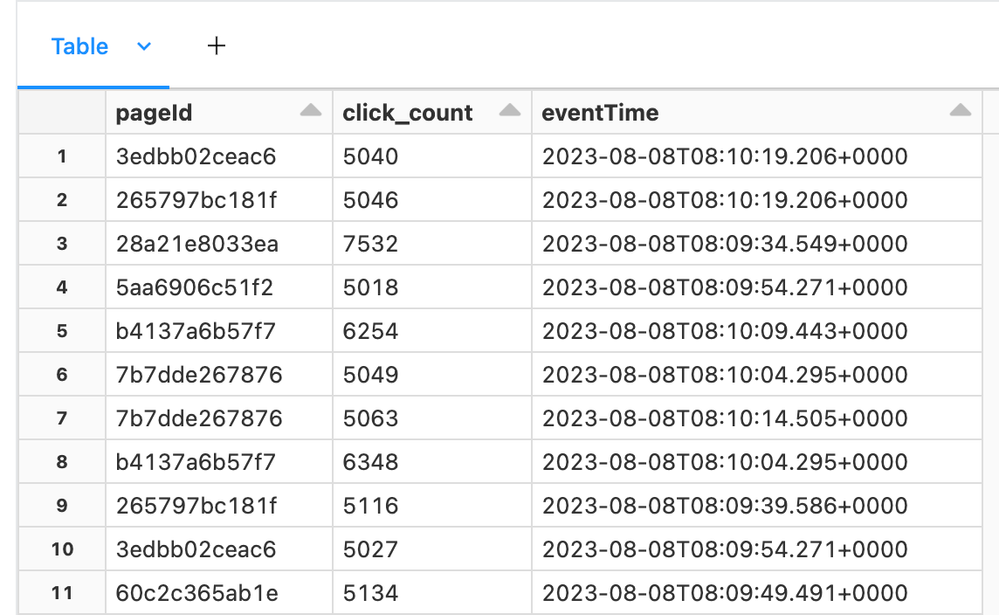Select row number 5
The image size is (999, 615).
[62, 331]
